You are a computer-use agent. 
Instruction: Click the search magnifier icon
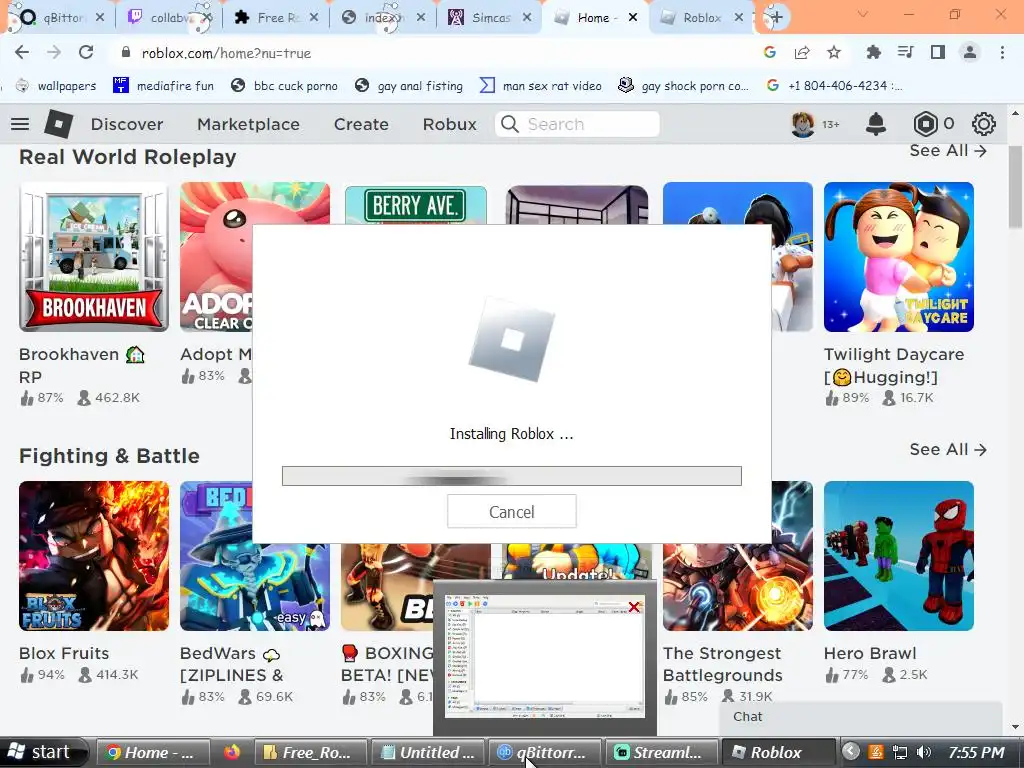tap(510, 124)
